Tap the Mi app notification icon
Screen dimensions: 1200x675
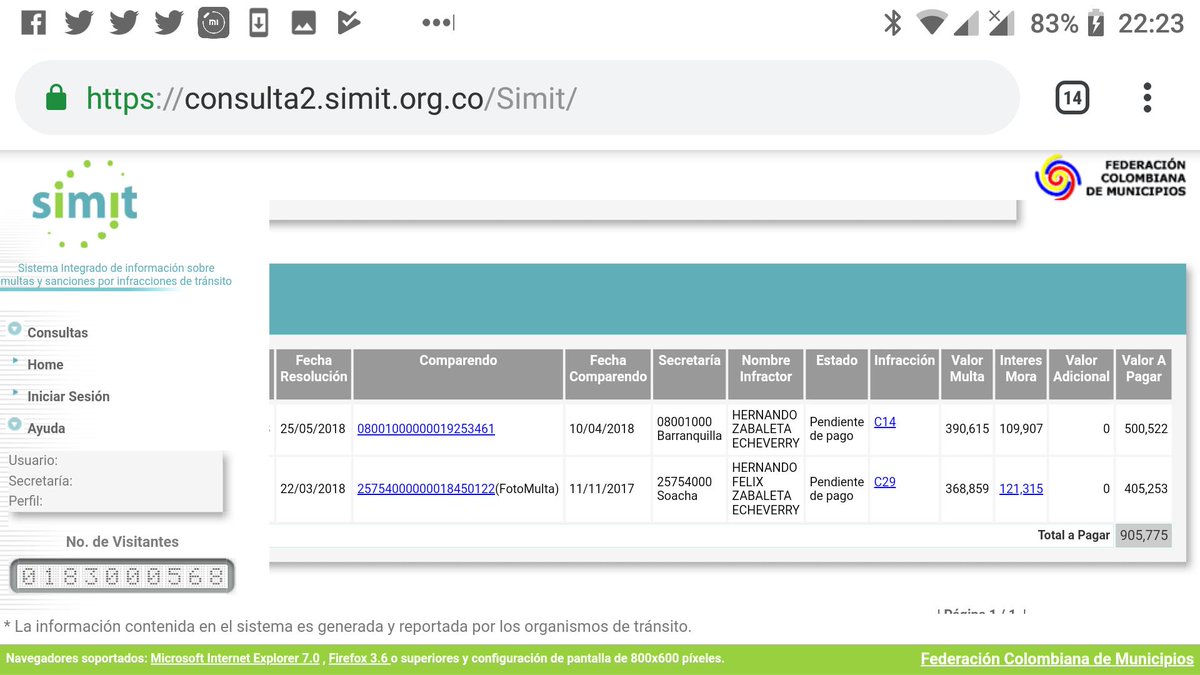(213, 22)
